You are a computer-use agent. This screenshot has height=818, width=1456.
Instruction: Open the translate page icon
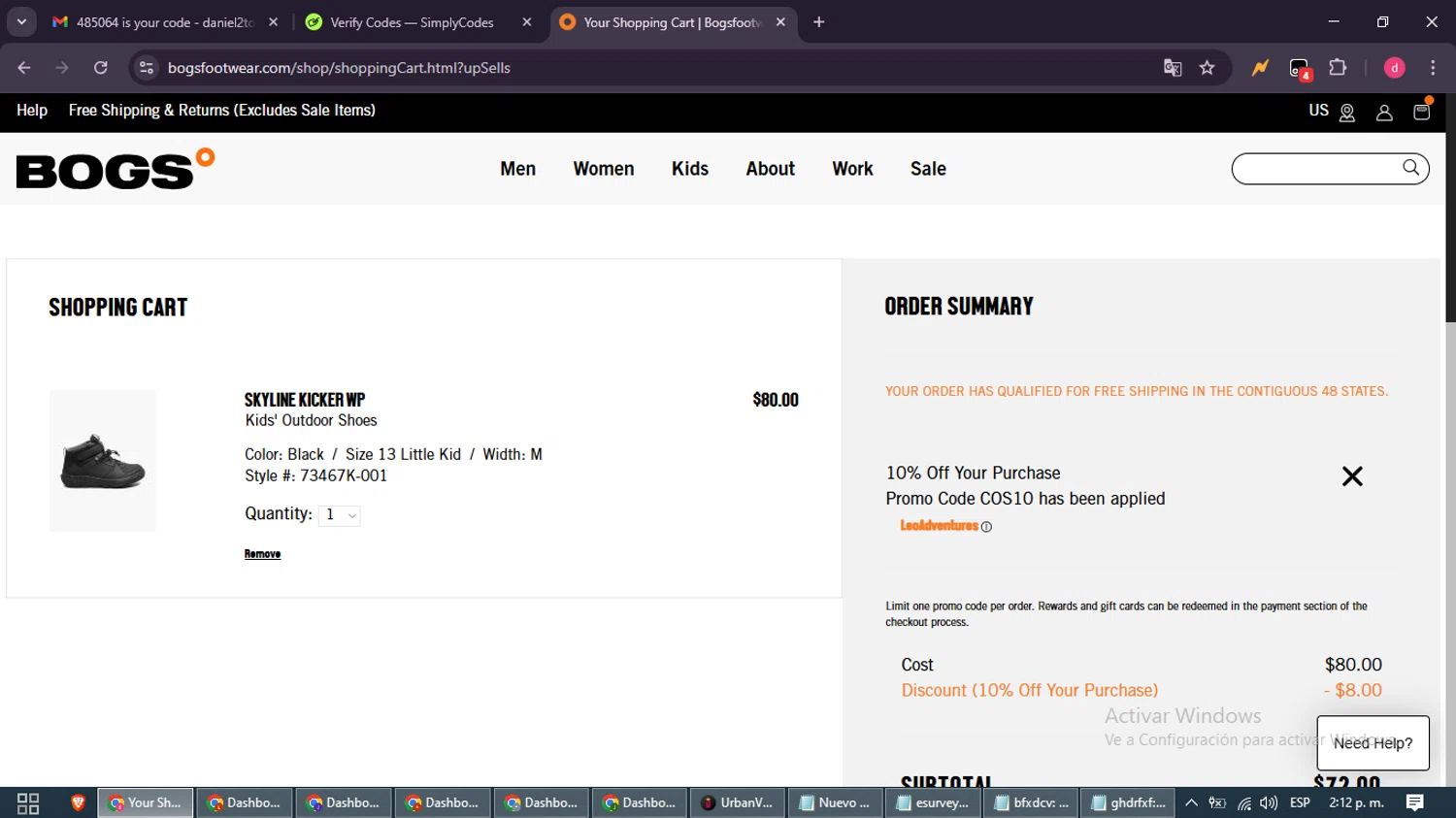[x=1173, y=68]
